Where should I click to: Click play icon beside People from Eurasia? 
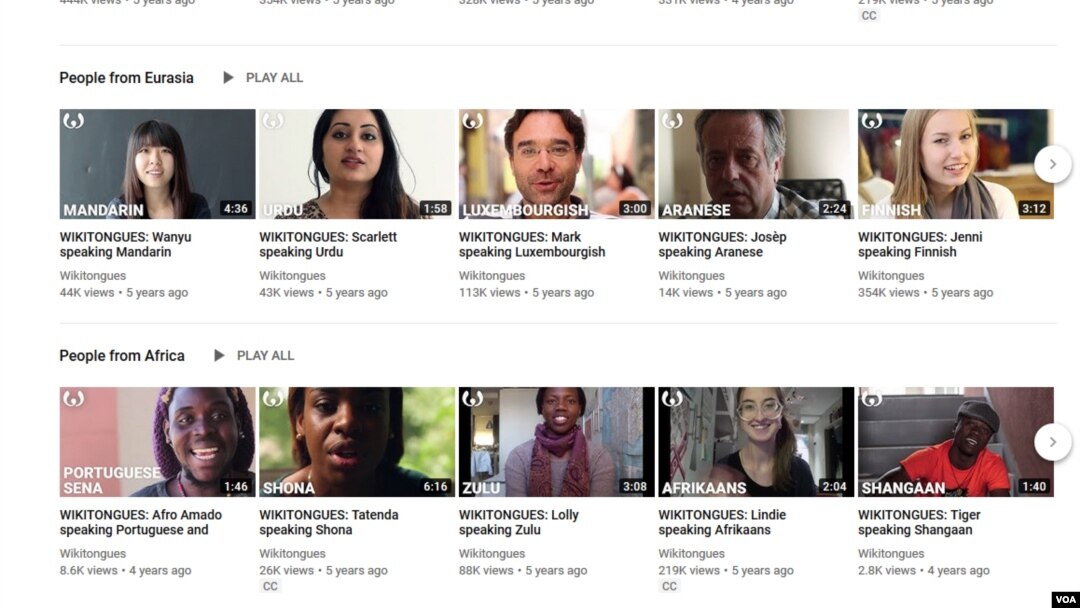pos(229,78)
